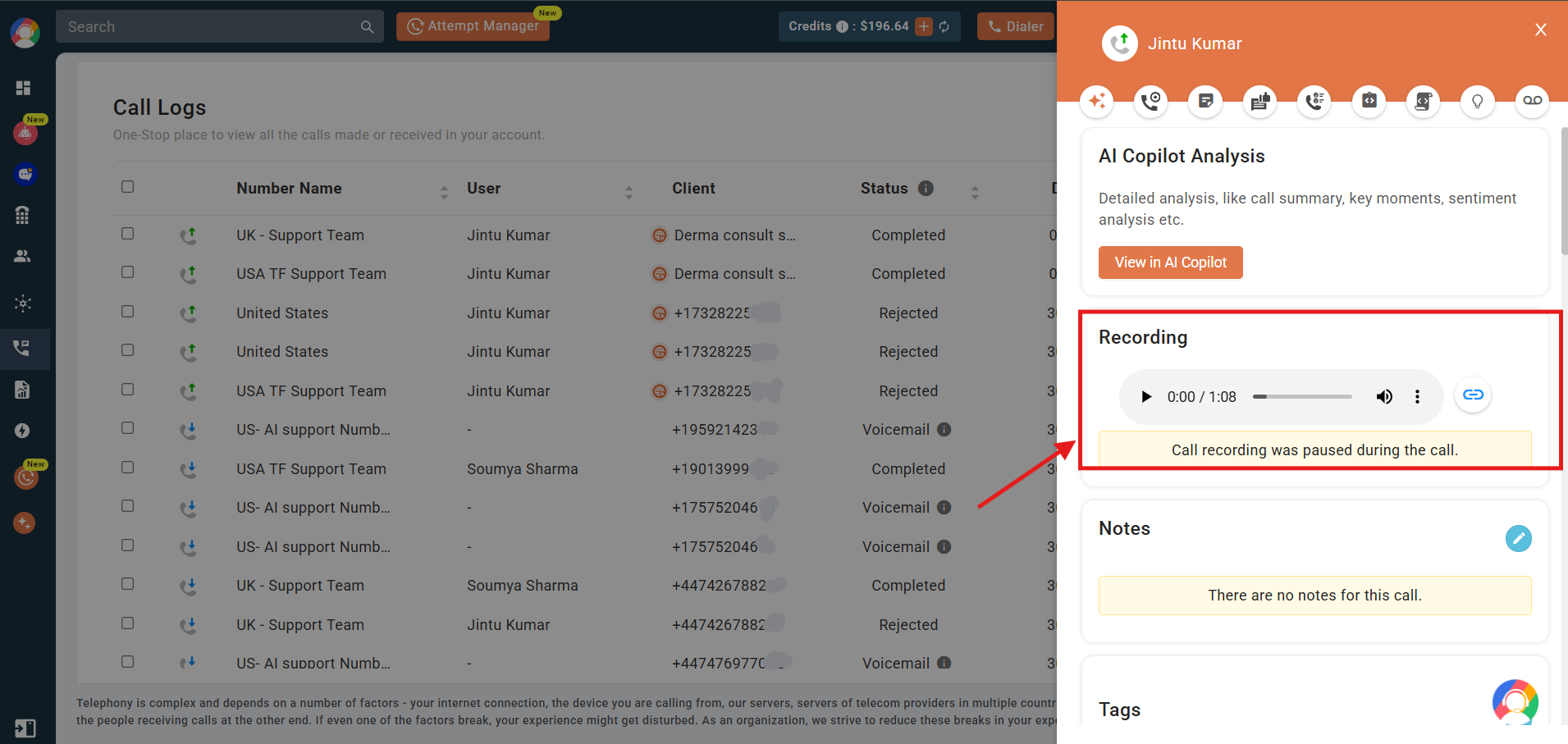
Task: Open dialpad numbers icon in sidebar
Action: click(22, 215)
